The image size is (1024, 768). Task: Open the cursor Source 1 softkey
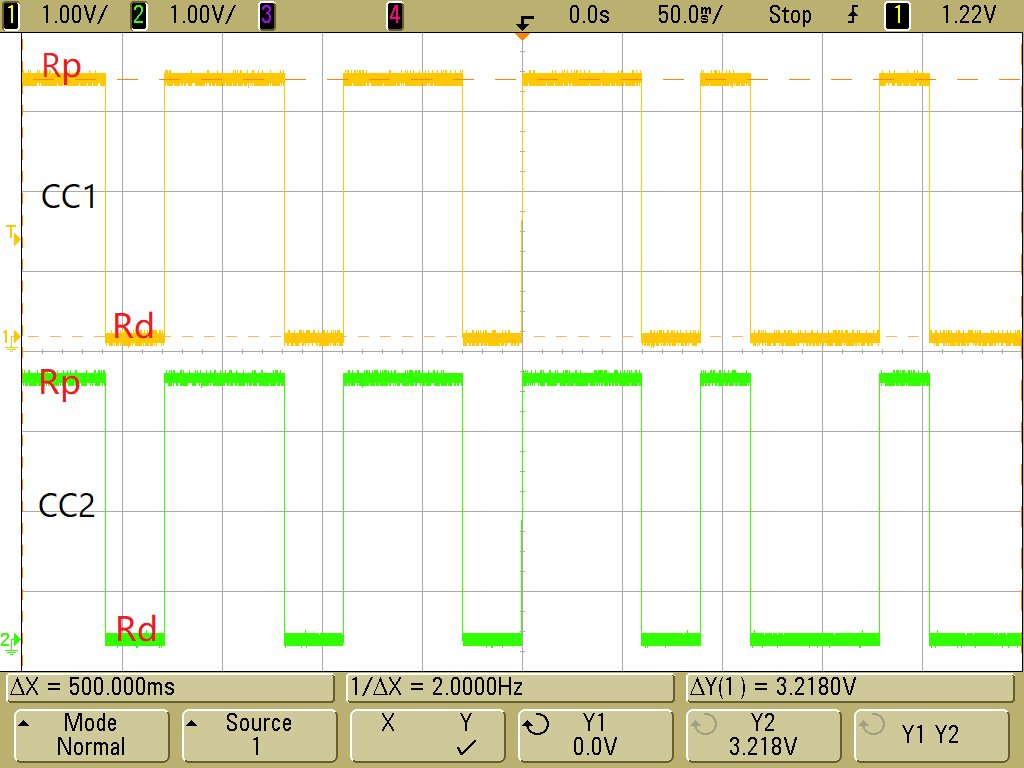tap(259, 735)
